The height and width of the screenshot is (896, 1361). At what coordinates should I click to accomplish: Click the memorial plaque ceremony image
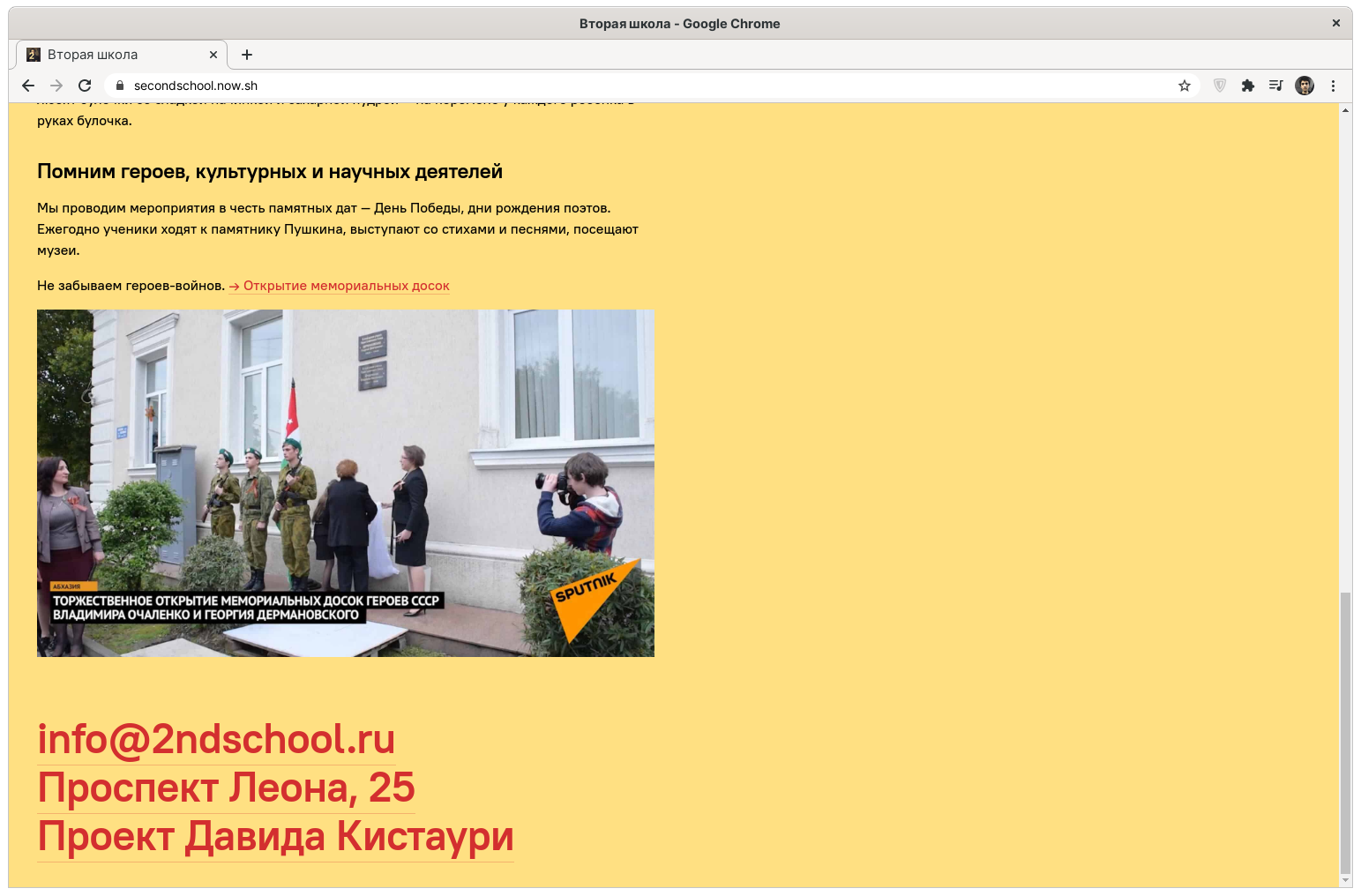coord(346,483)
